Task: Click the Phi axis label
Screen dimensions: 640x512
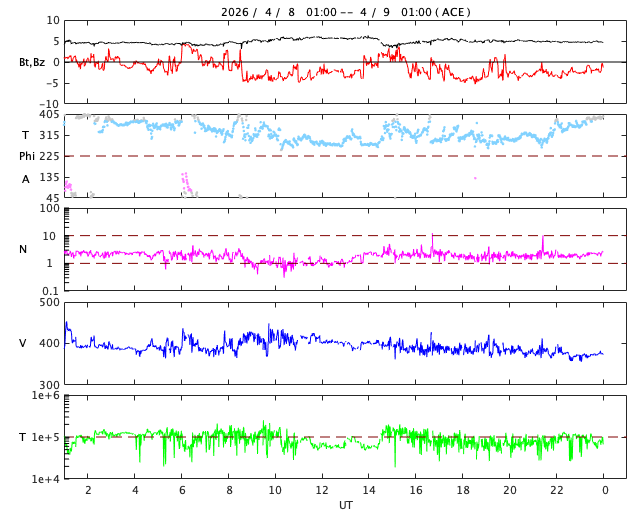Action: pos(27,156)
